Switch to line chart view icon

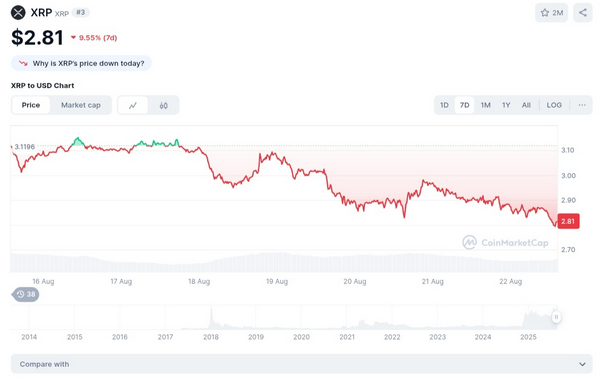tap(133, 105)
